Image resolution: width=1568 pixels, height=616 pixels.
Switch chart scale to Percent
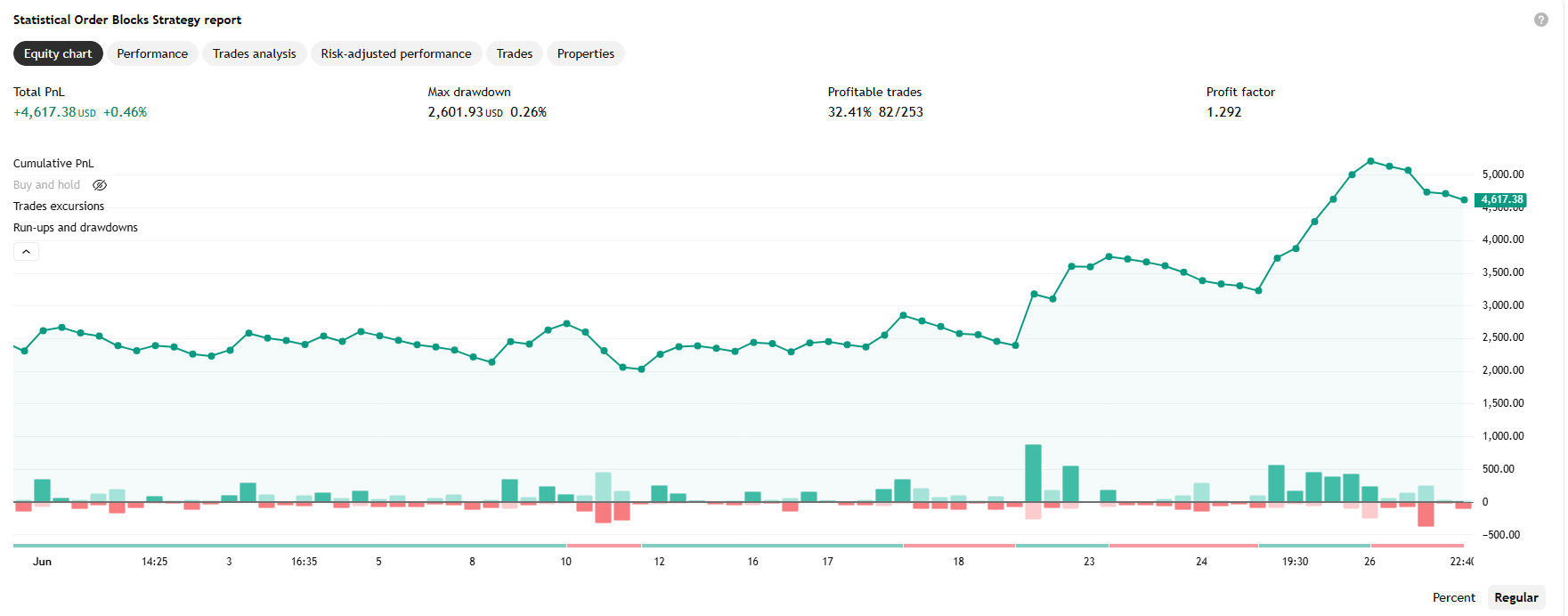1453,597
